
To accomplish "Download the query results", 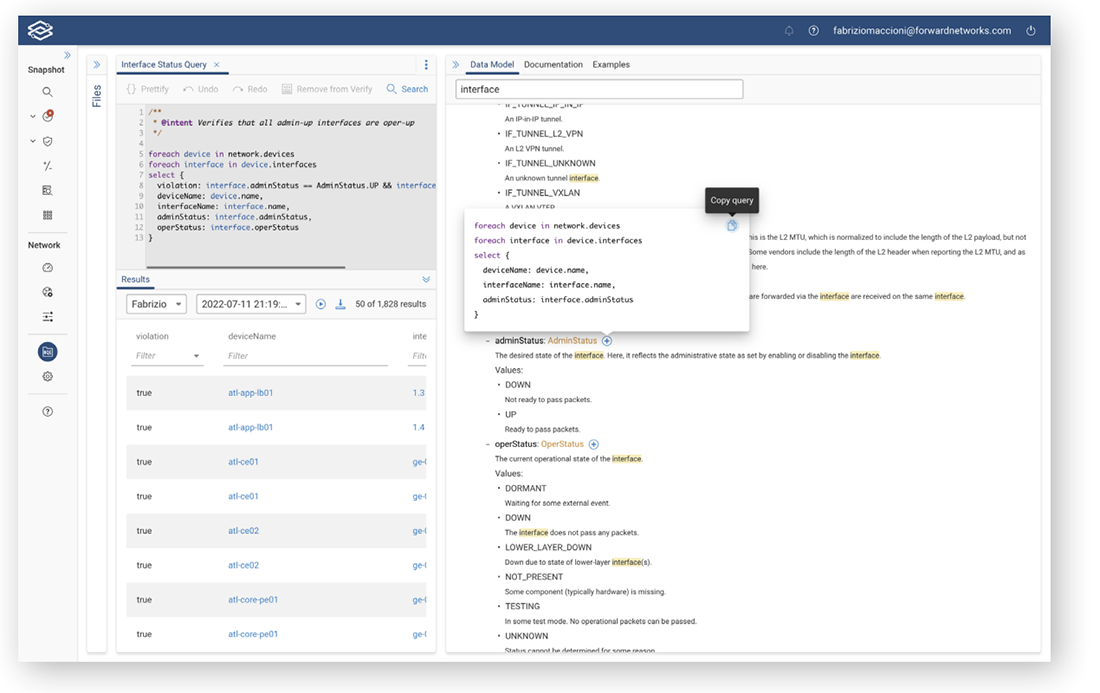I will point(340,304).
